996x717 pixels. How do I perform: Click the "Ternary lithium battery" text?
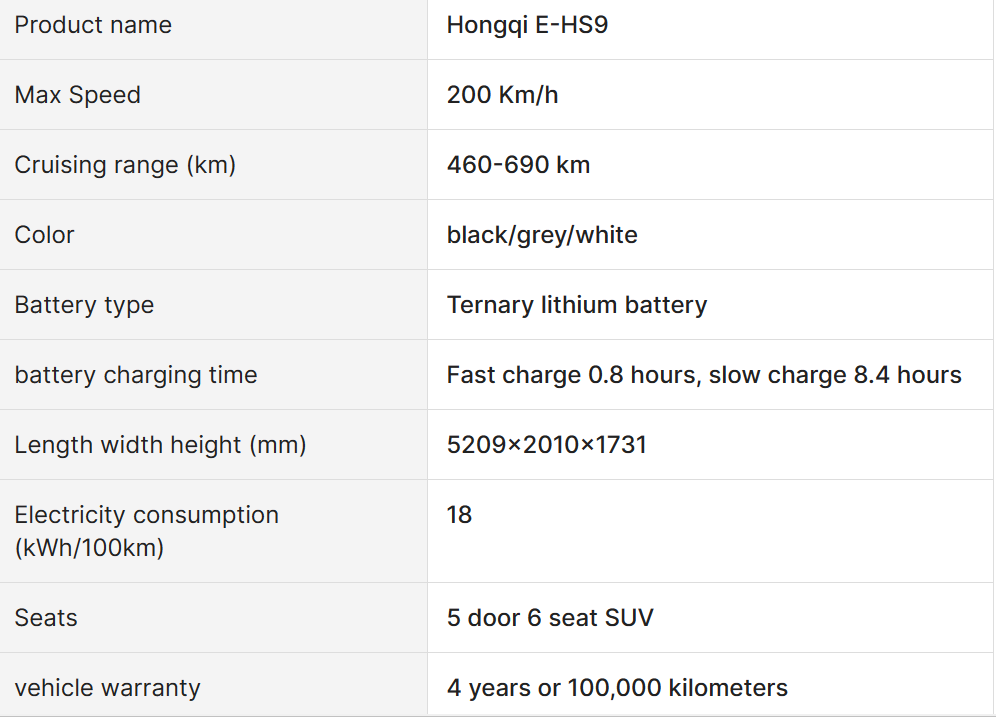tap(577, 305)
